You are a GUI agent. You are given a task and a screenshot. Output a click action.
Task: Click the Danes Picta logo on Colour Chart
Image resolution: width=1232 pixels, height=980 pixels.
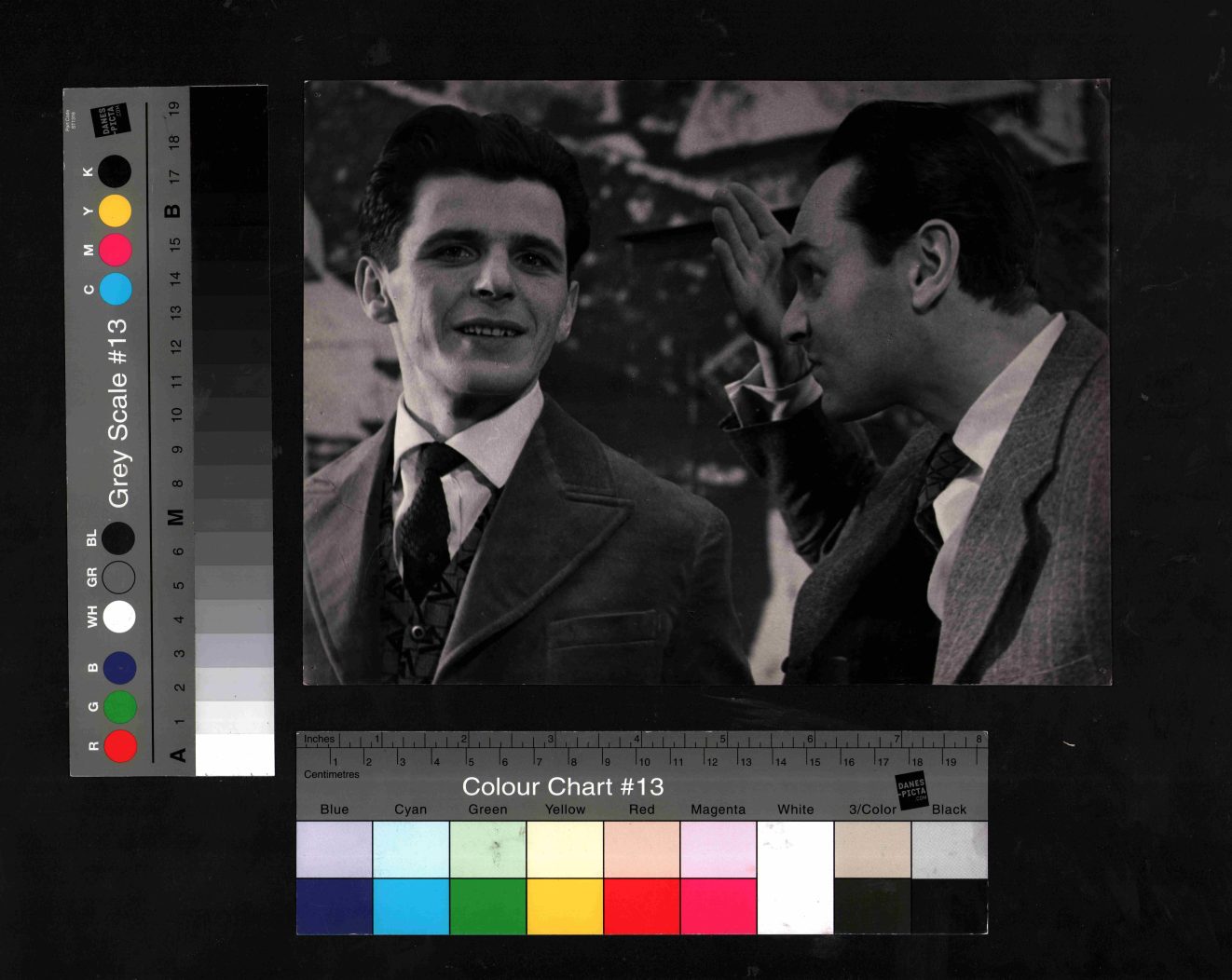911,790
